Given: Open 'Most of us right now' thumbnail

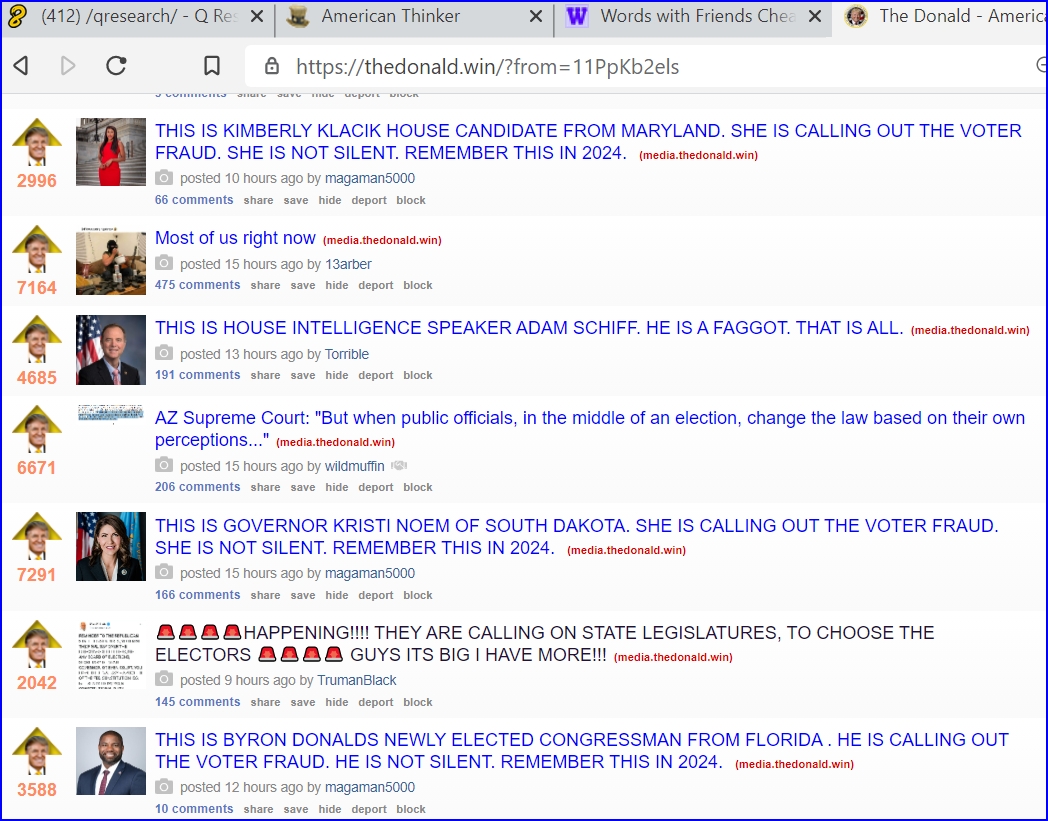Looking at the screenshot, I should (x=111, y=260).
